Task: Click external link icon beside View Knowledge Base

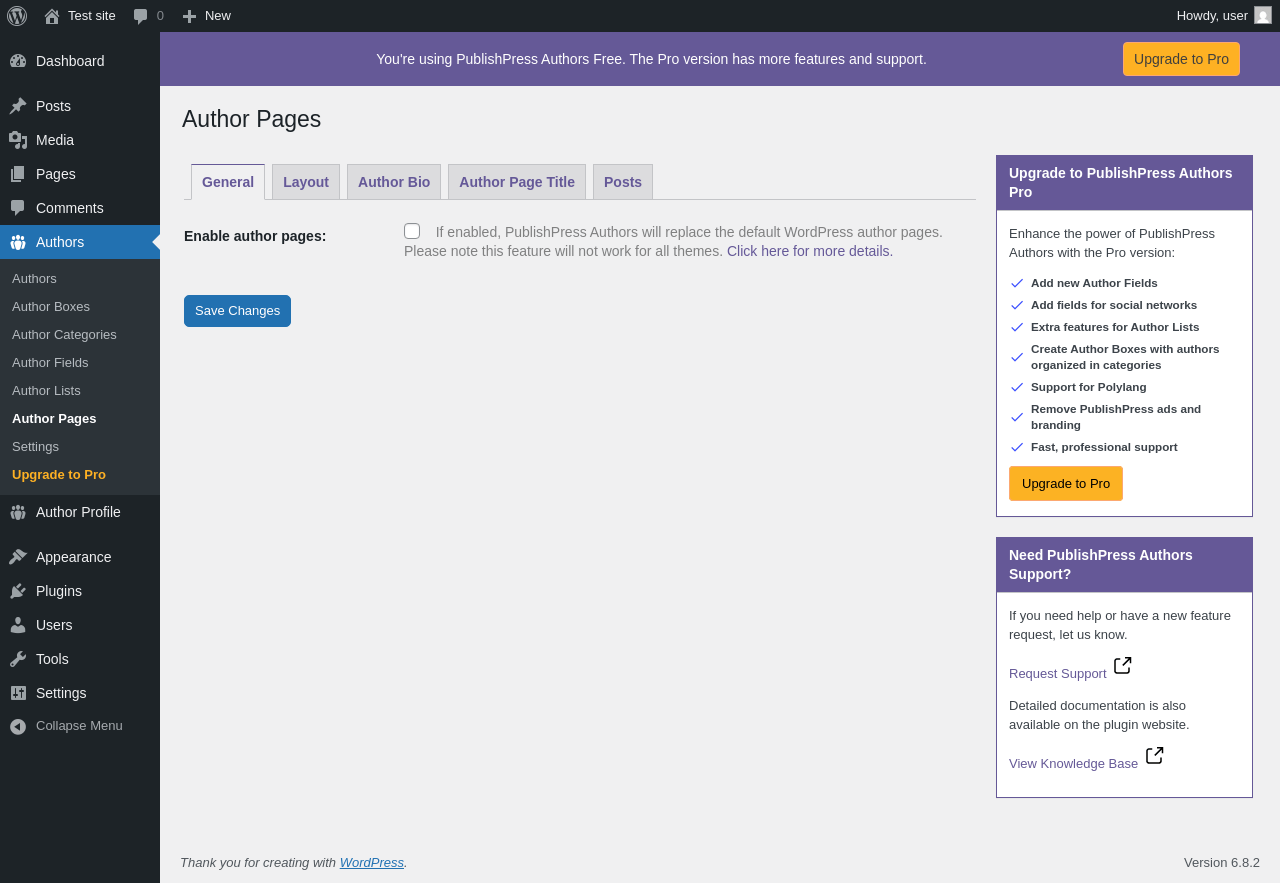Action: click(x=1155, y=755)
